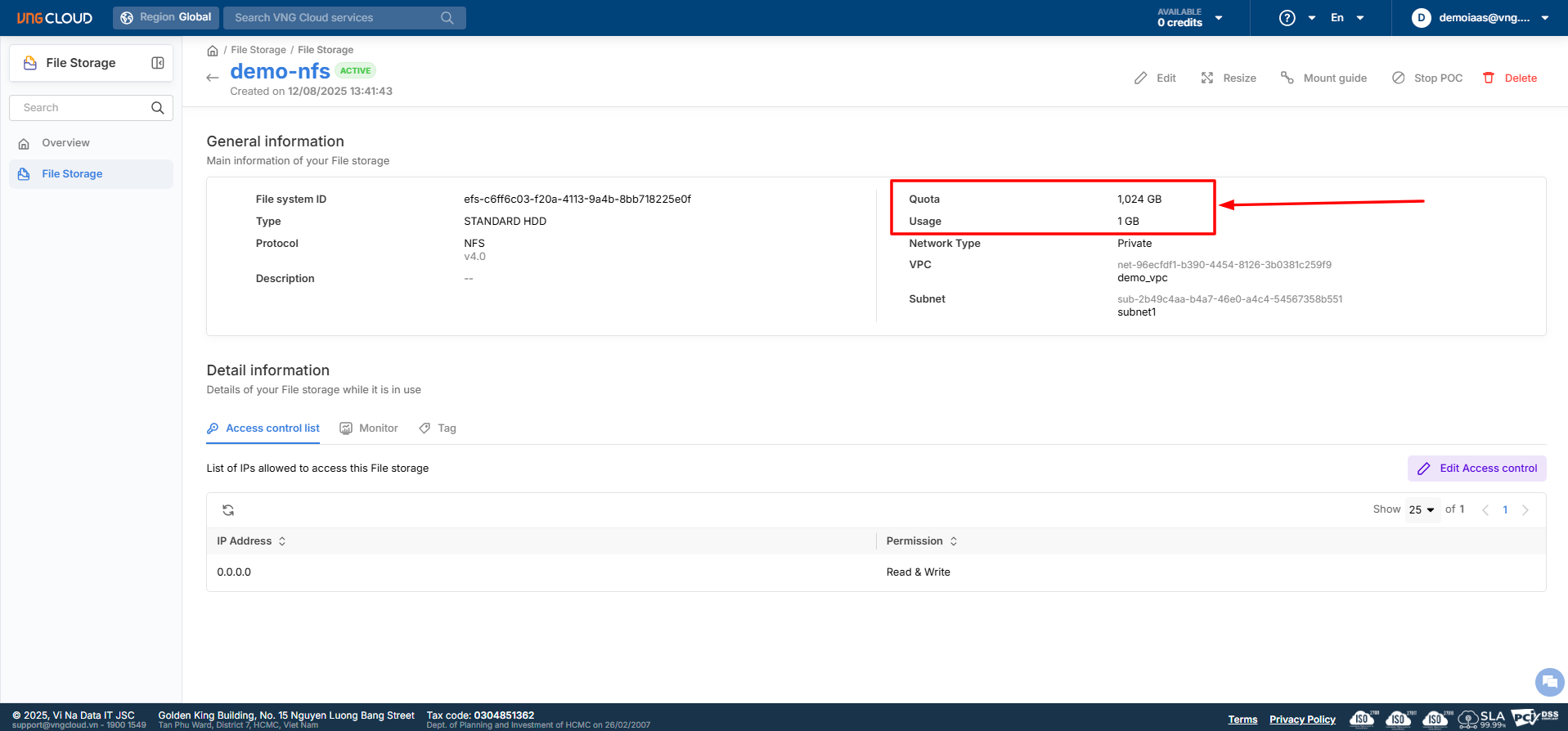Image resolution: width=1568 pixels, height=731 pixels.
Task: Switch to the Tag tab
Action: 438,428
